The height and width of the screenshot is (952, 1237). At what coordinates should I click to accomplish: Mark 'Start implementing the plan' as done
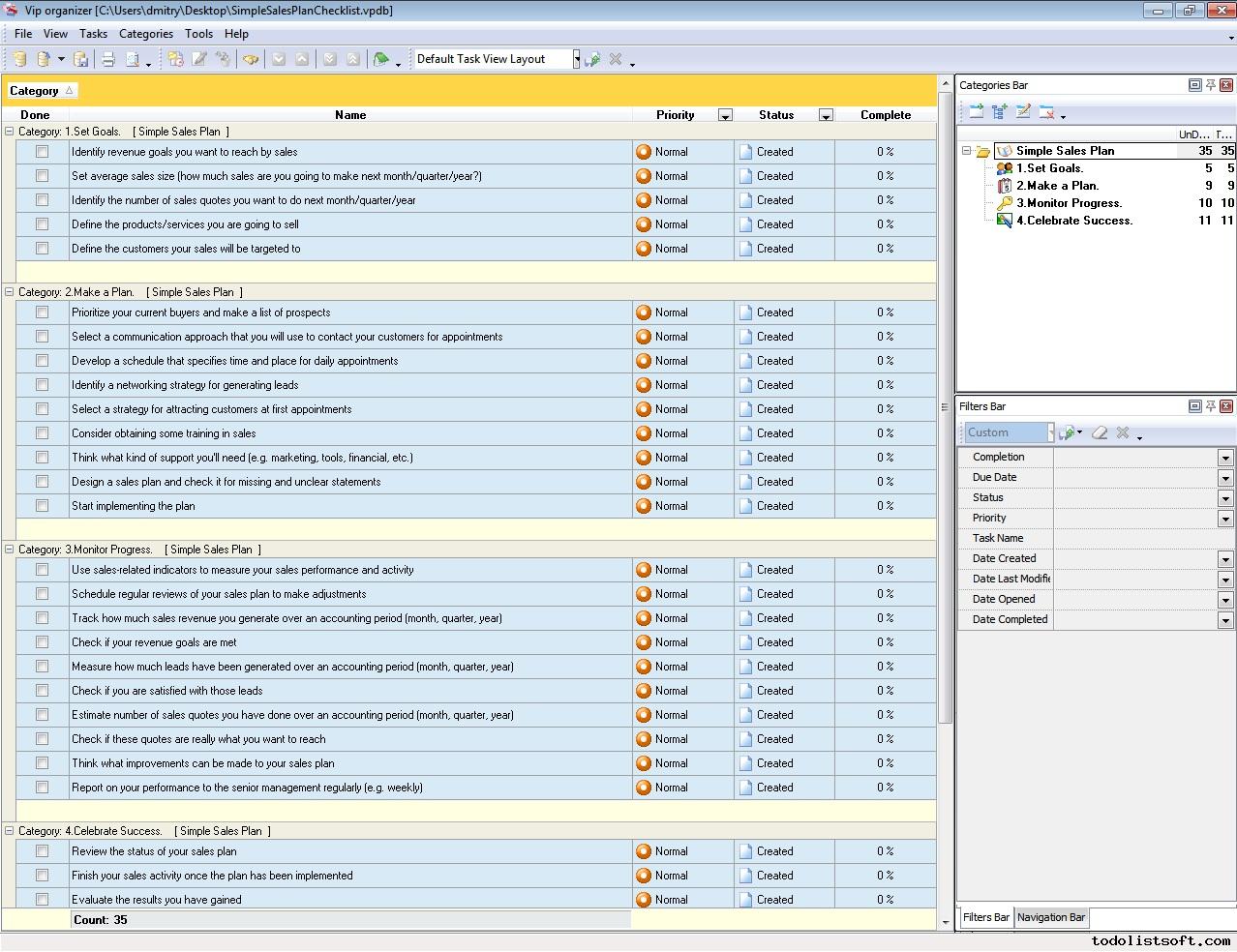pos(42,506)
